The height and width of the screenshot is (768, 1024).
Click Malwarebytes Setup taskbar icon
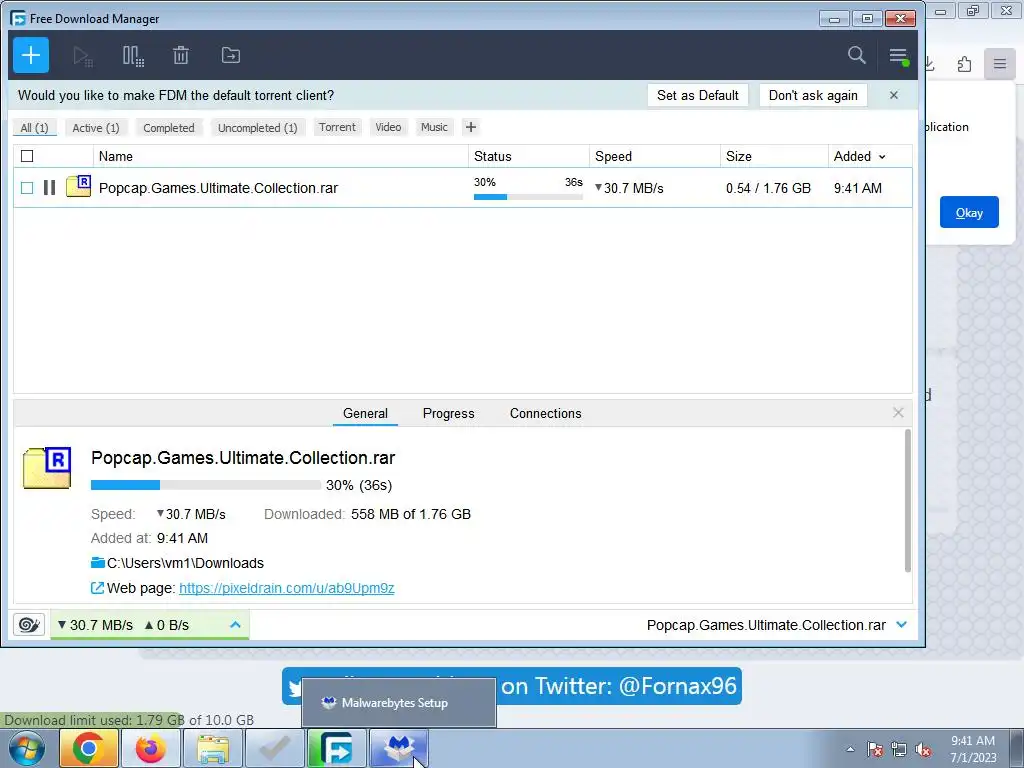pos(399,748)
